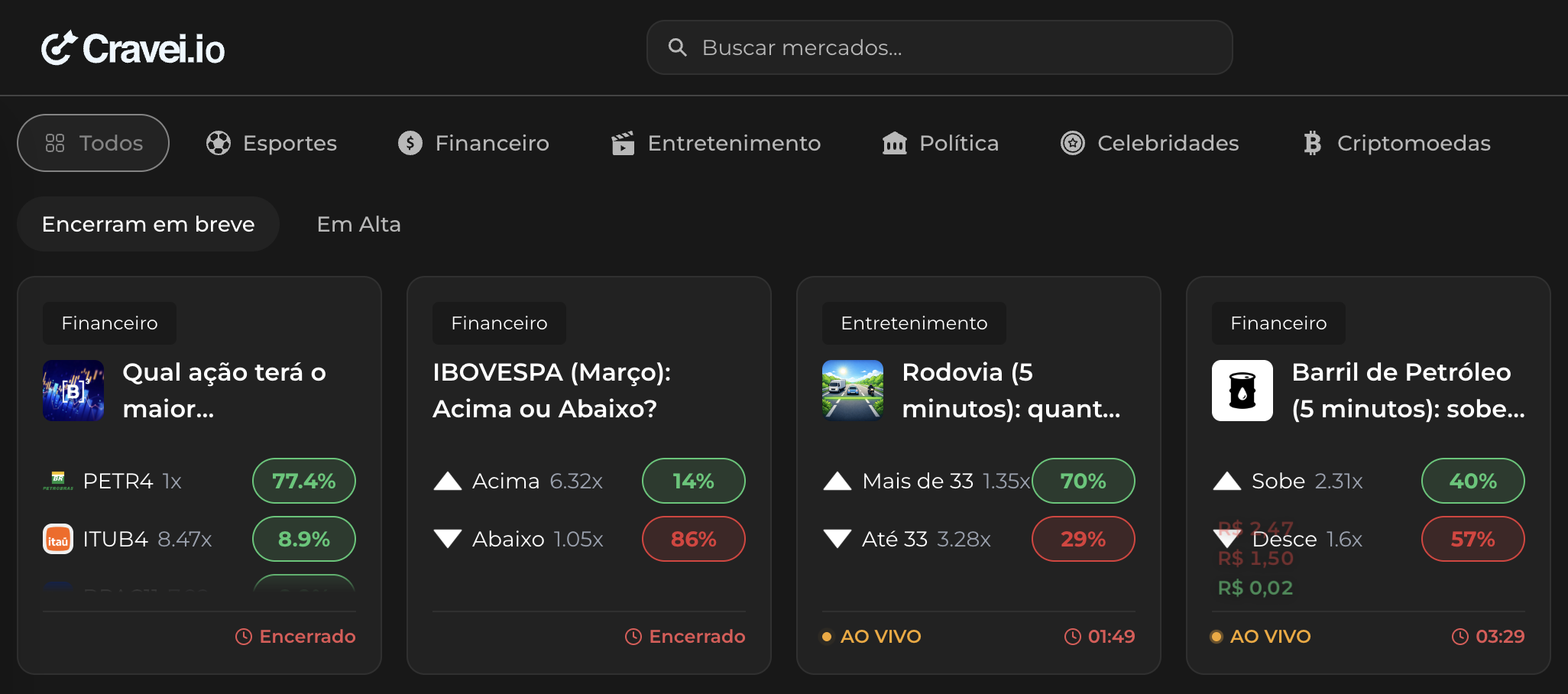Screen dimensions: 1568x694
Task: Select the Política bank building icon
Action: point(894,143)
